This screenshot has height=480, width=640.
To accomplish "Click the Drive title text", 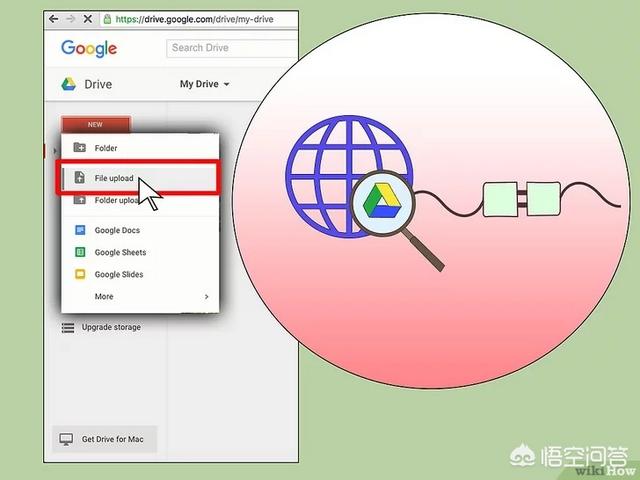I will click(x=98, y=84).
